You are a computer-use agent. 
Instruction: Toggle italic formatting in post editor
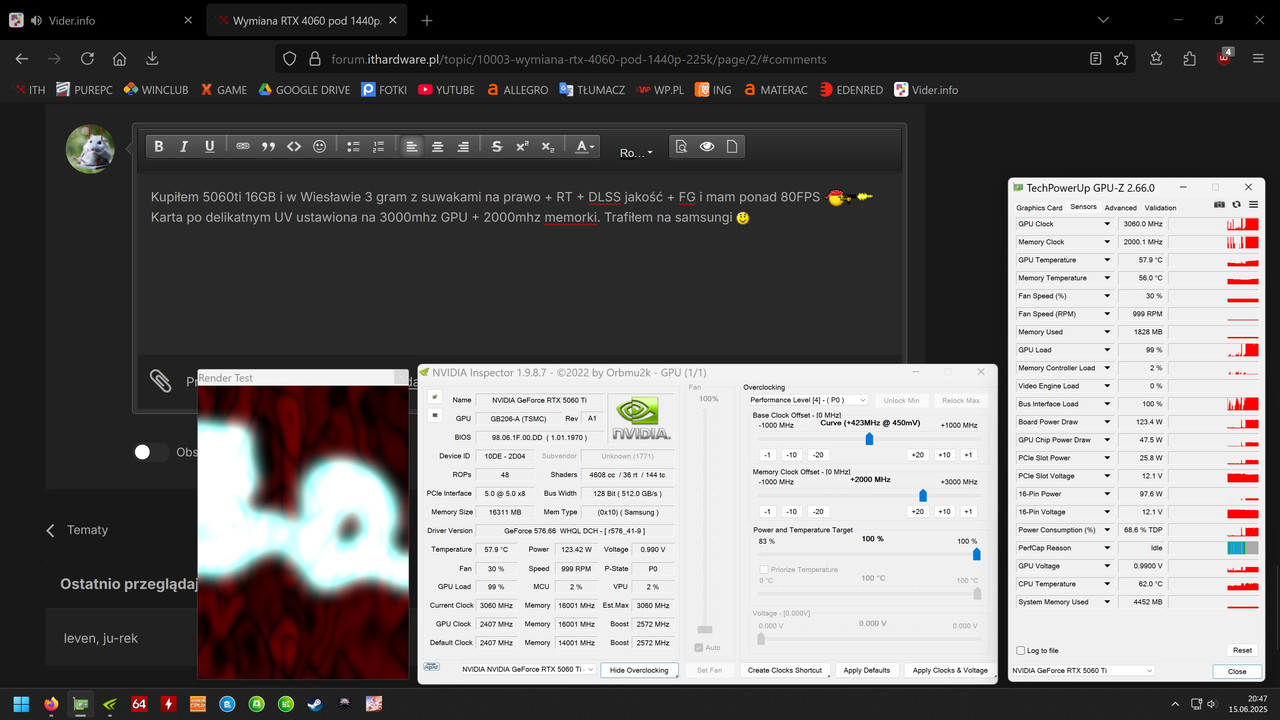(x=184, y=146)
